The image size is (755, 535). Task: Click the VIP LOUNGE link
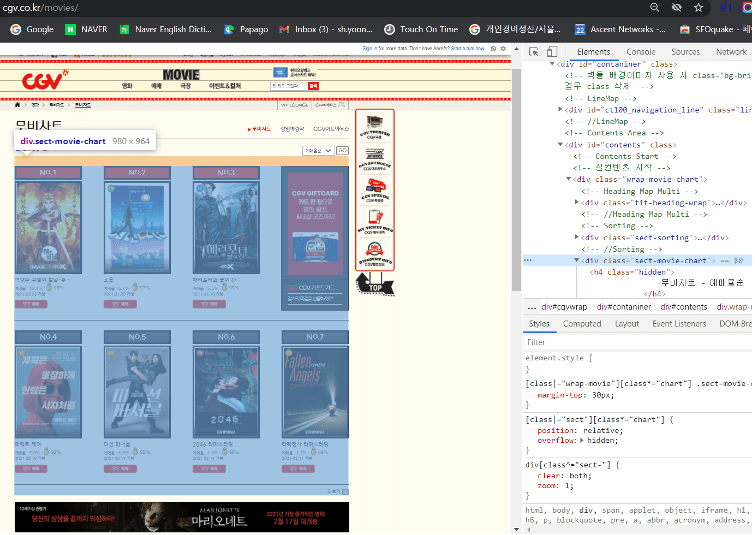(x=294, y=104)
